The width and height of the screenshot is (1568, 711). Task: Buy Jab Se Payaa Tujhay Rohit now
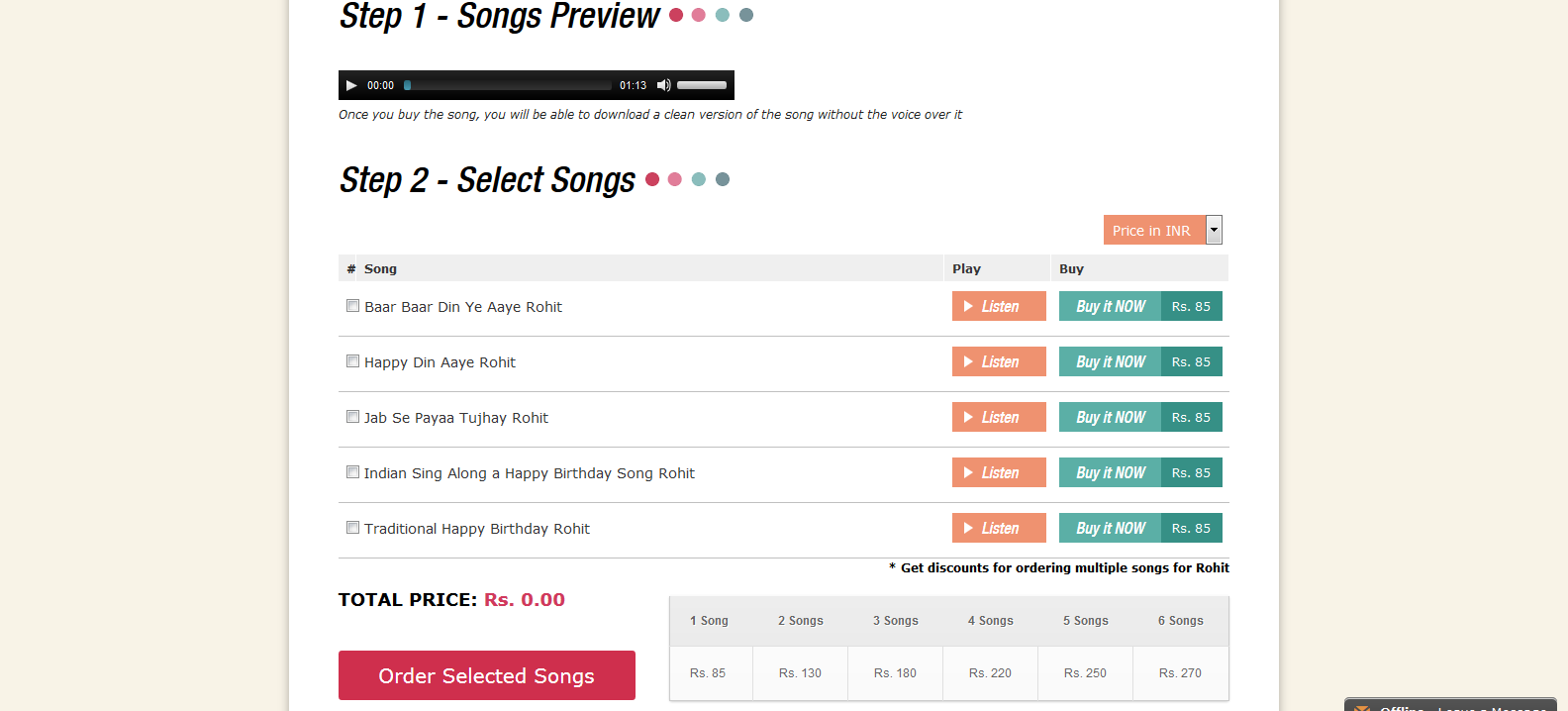click(x=1110, y=417)
